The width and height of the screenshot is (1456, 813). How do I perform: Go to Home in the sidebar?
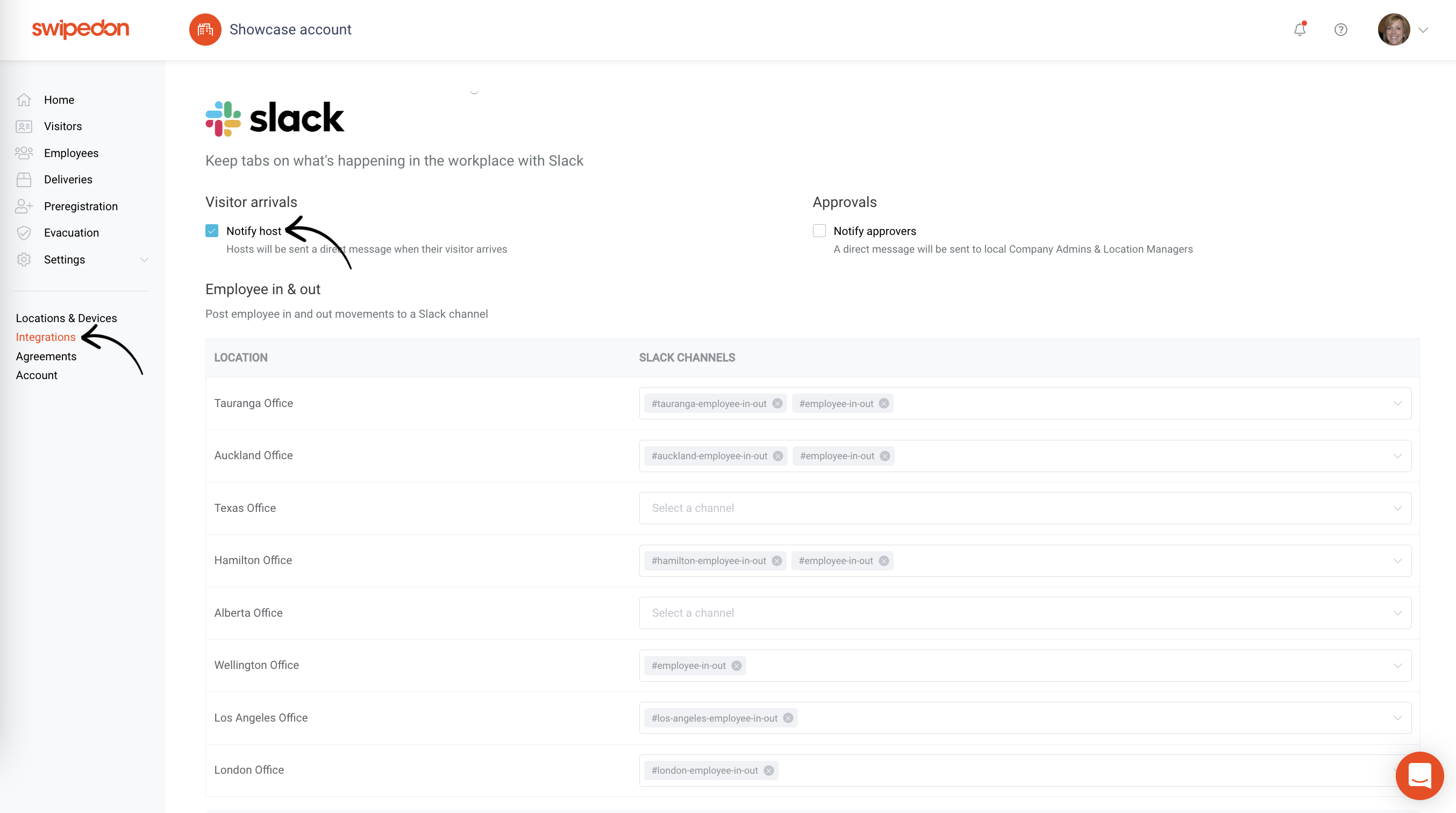[59, 99]
